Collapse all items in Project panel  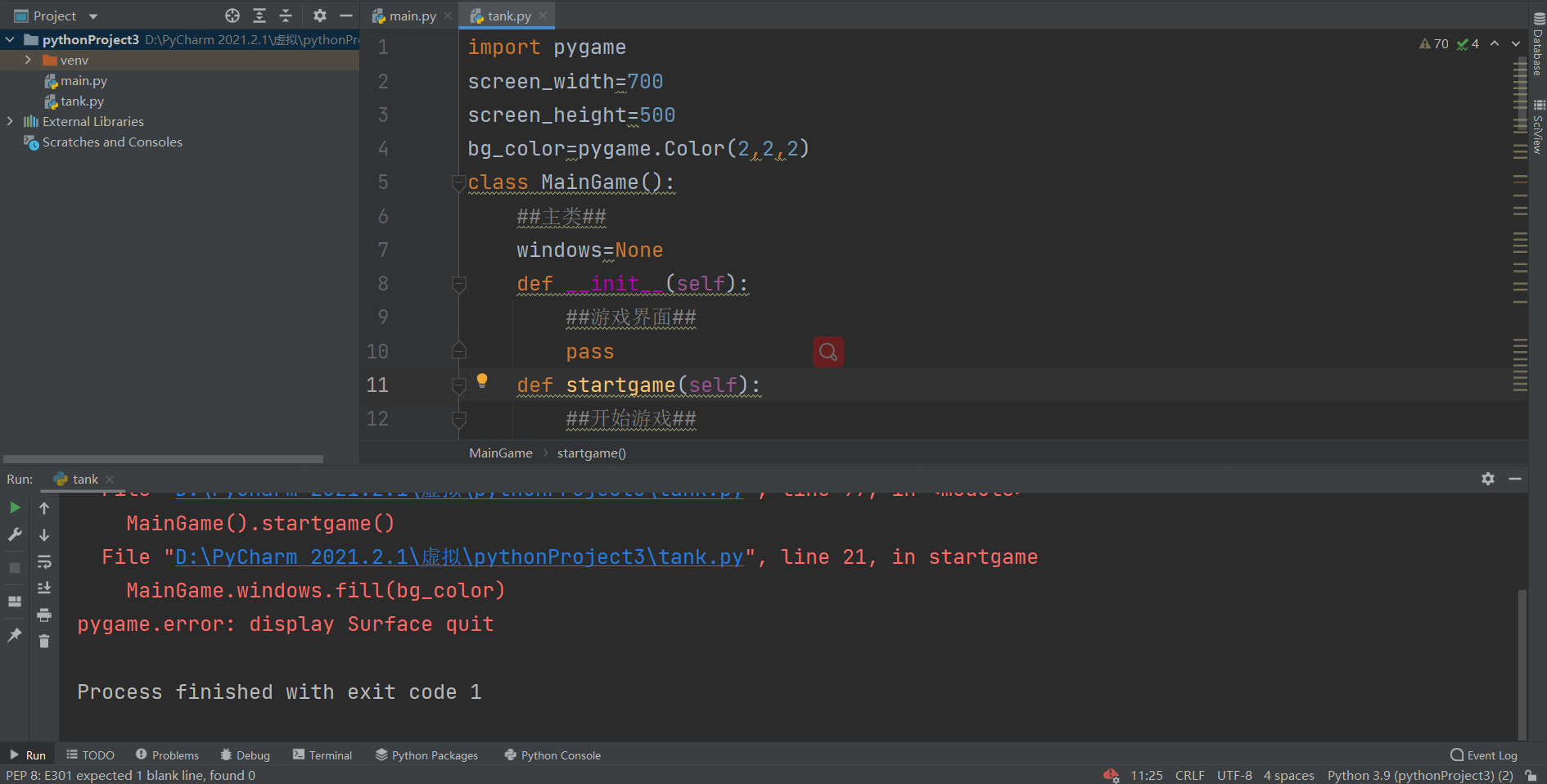click(x=286, y=16)
